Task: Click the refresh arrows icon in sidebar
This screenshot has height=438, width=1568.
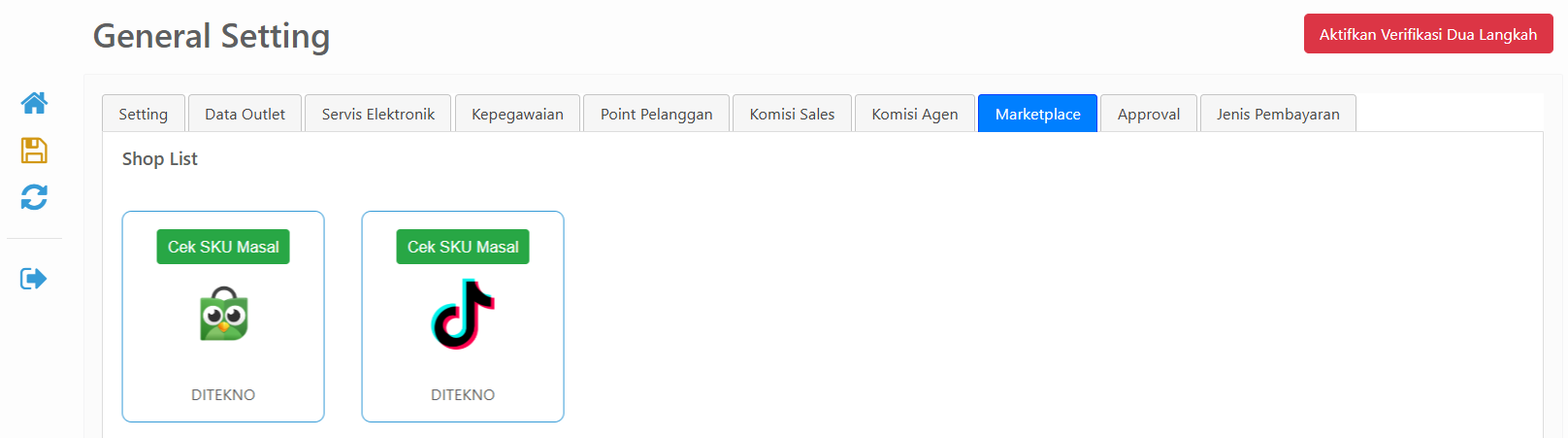Action: pyautogui.click(x=34, y=197)
